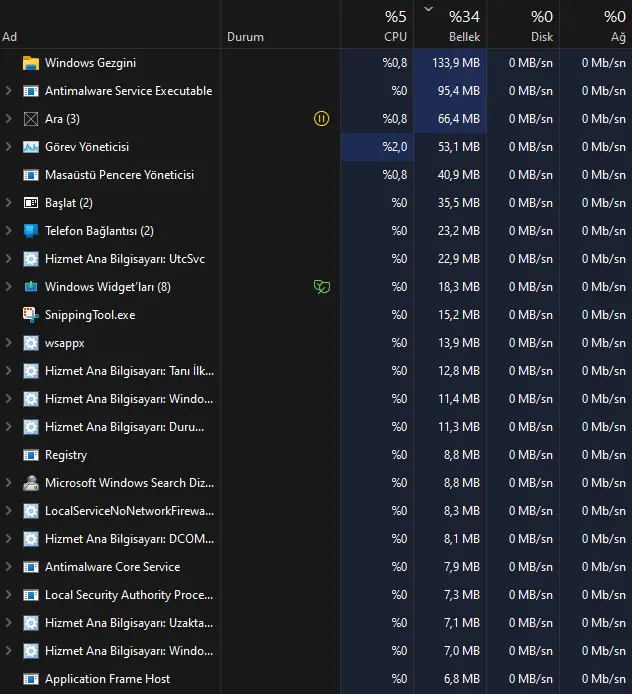Click the 23,2 MB memory value
The image size is (632, 694).
[459, 231]
